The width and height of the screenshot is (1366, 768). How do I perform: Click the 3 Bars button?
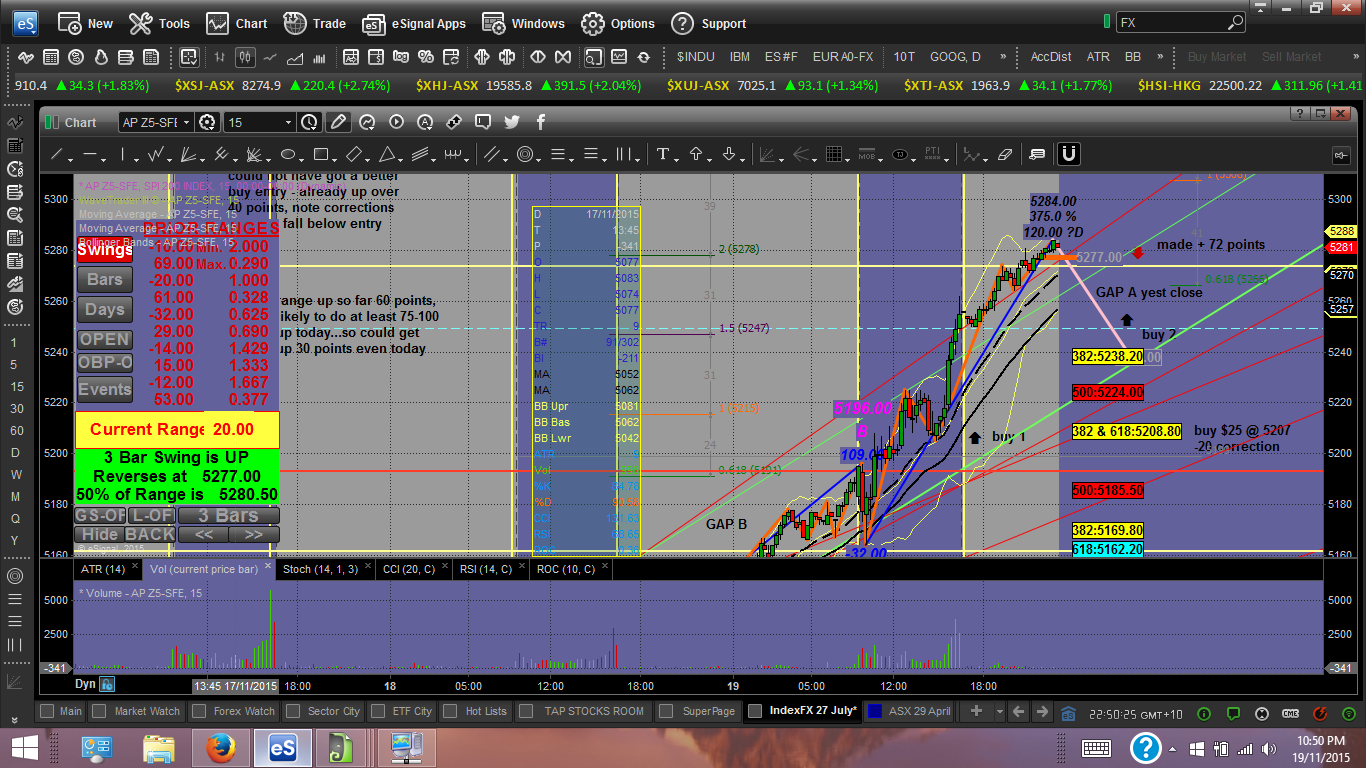coord(228,516)
